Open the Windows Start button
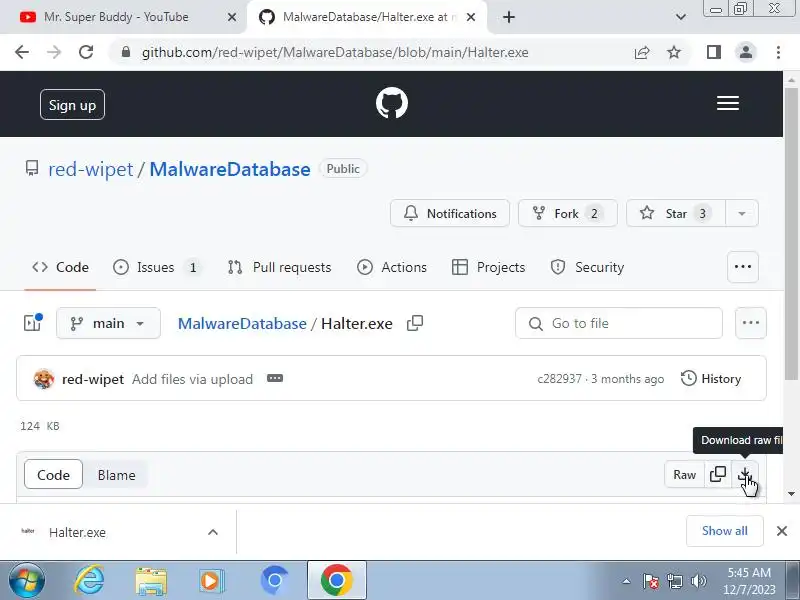Screen dimensions: 800x600 (27, 581)
